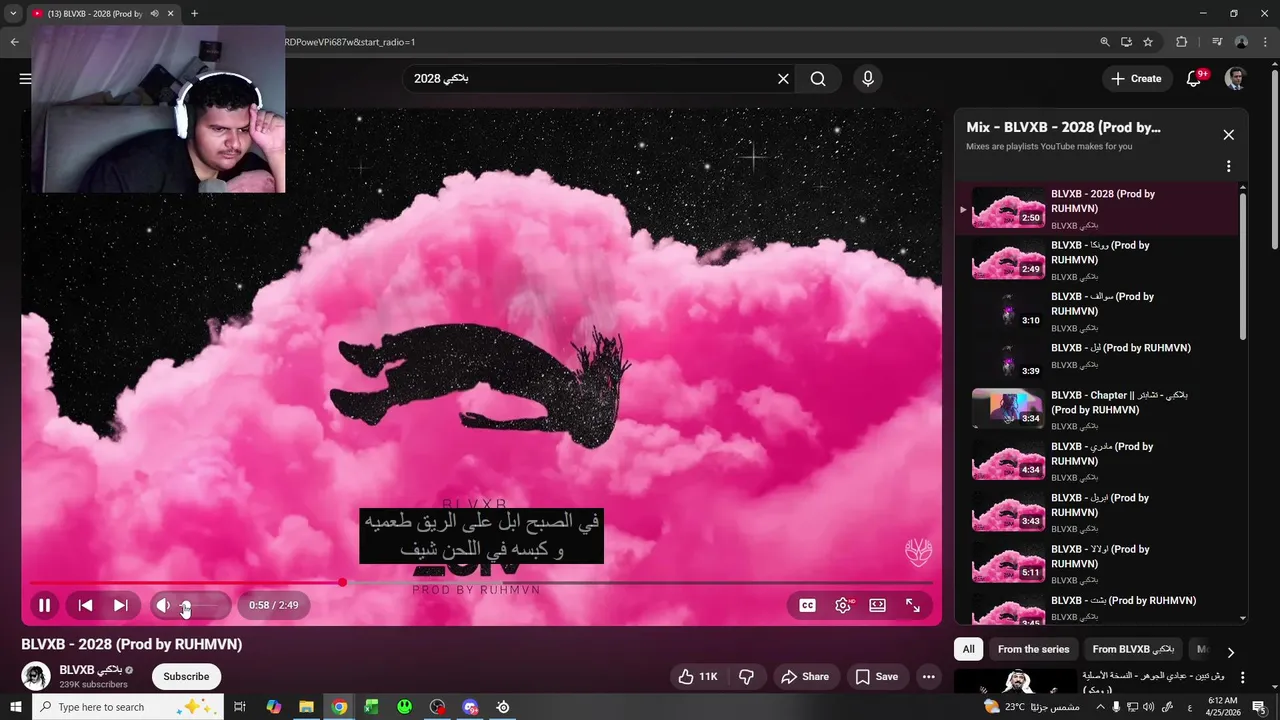The image size is (1280, 720).
Task: Open the 4:34 BLVXB mix video
Action: (x=1097, y=461)
